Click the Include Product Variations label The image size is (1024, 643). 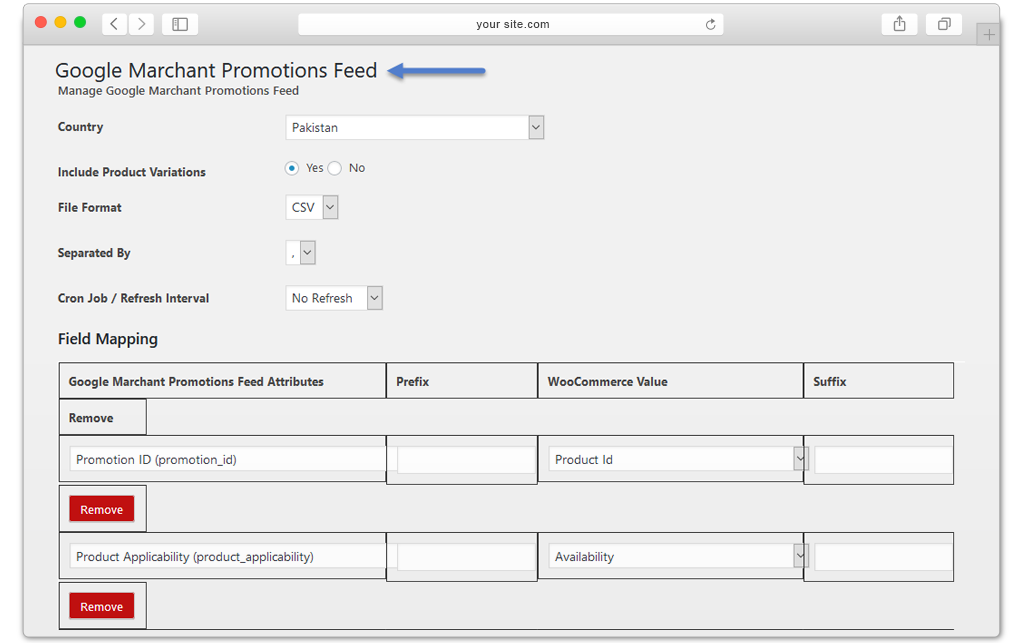point(131,172)
